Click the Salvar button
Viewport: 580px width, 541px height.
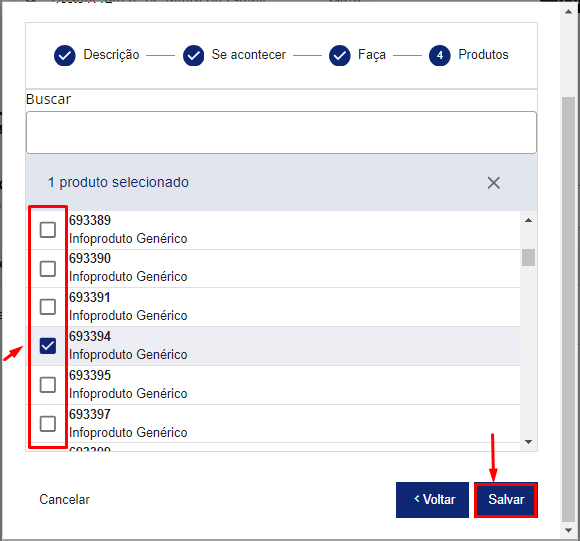pyautogui.click(x=506, y=500)
